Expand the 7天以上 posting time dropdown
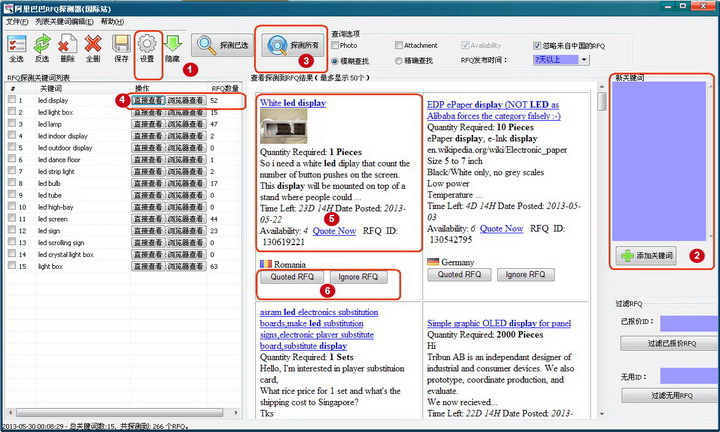Image resolution: width=720 pixels, height=432 pixels. coord(584,60)
